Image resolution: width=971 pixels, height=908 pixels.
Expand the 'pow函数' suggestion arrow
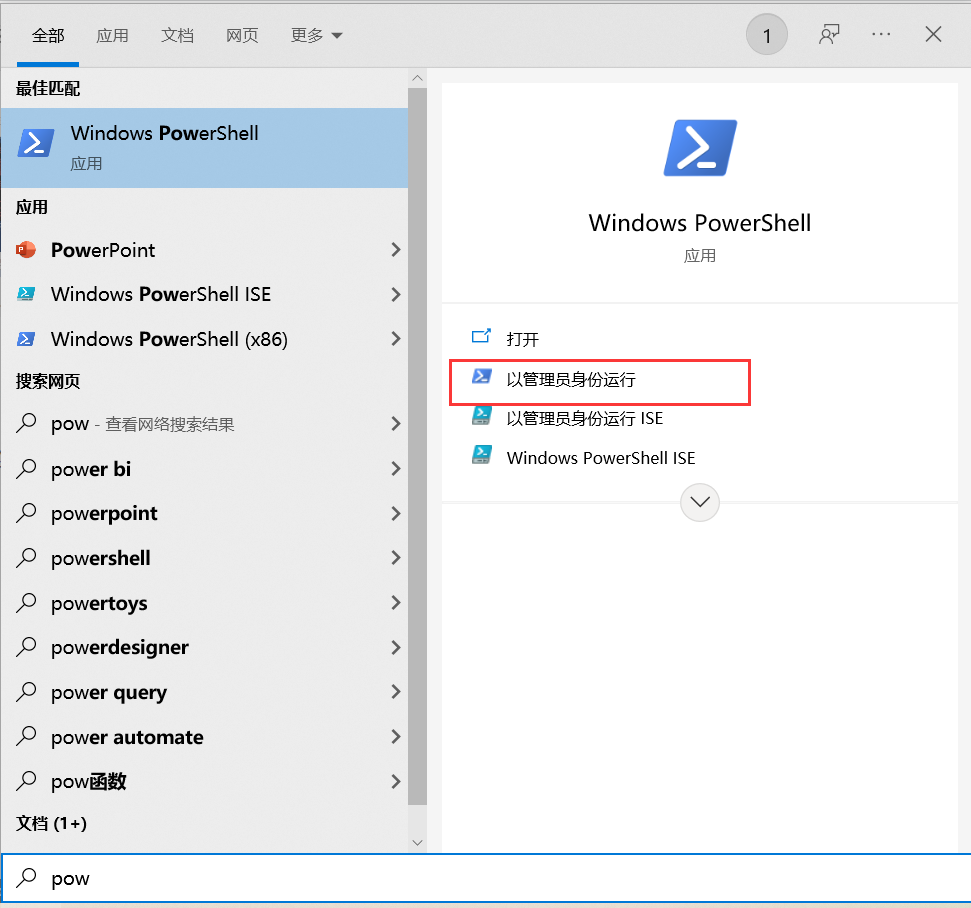pos(396,782)
